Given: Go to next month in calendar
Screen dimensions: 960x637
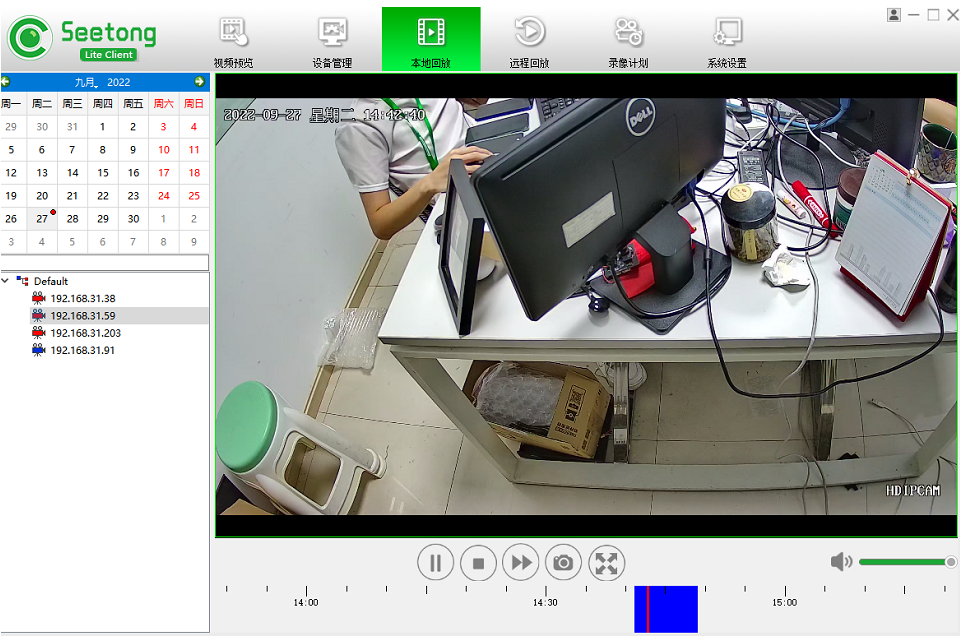Looking at the screenshot, I should [200, 82].
